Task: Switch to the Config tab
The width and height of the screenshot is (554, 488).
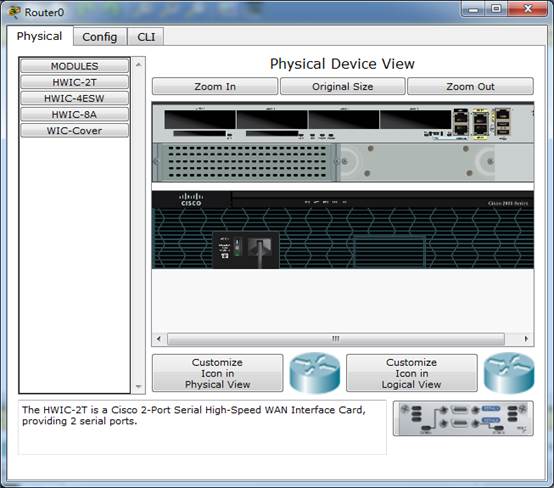Action: click(100, 37)
